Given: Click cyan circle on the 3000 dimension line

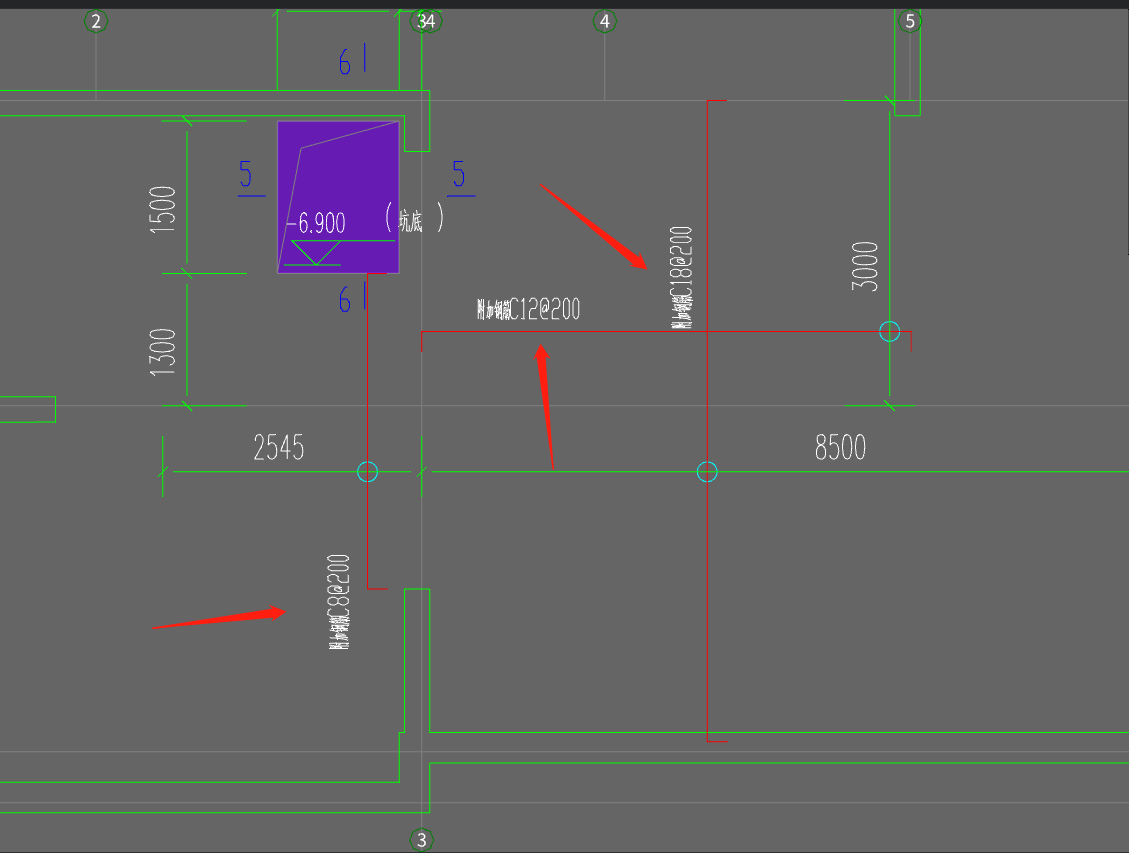Looking at the screenshot, I should point(890,332).
